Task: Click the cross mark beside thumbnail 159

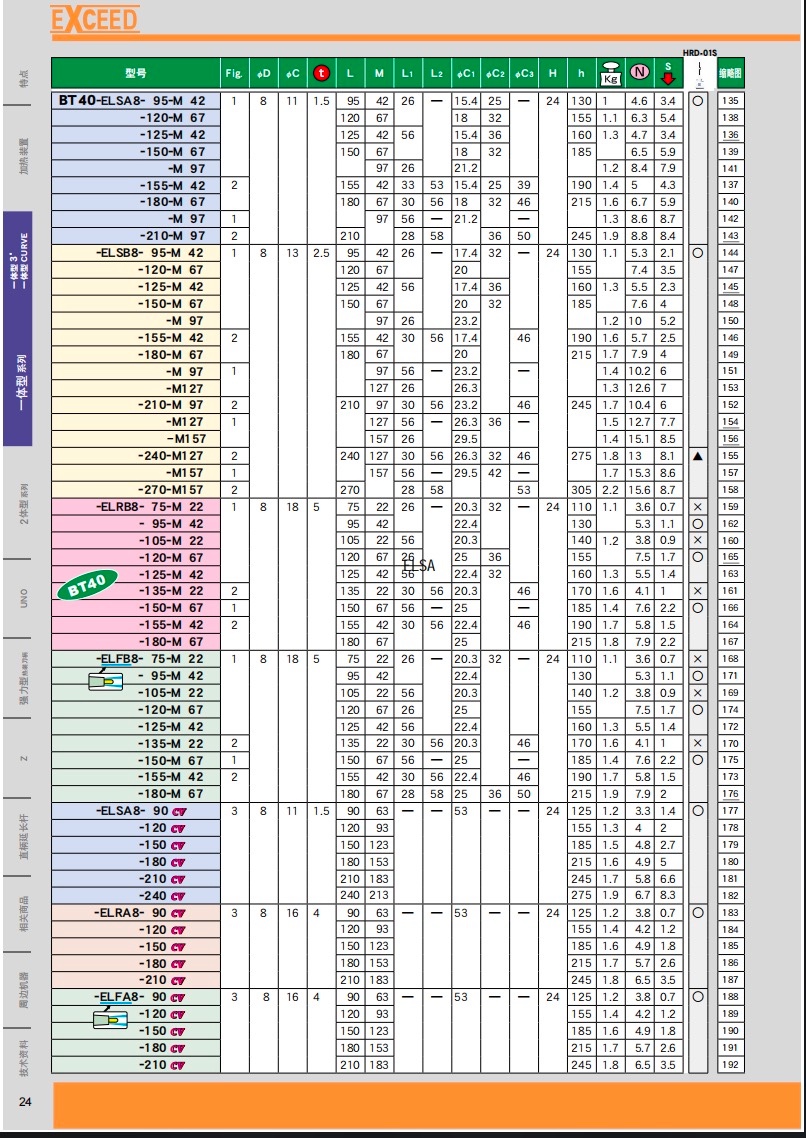Action: [697, 507]
